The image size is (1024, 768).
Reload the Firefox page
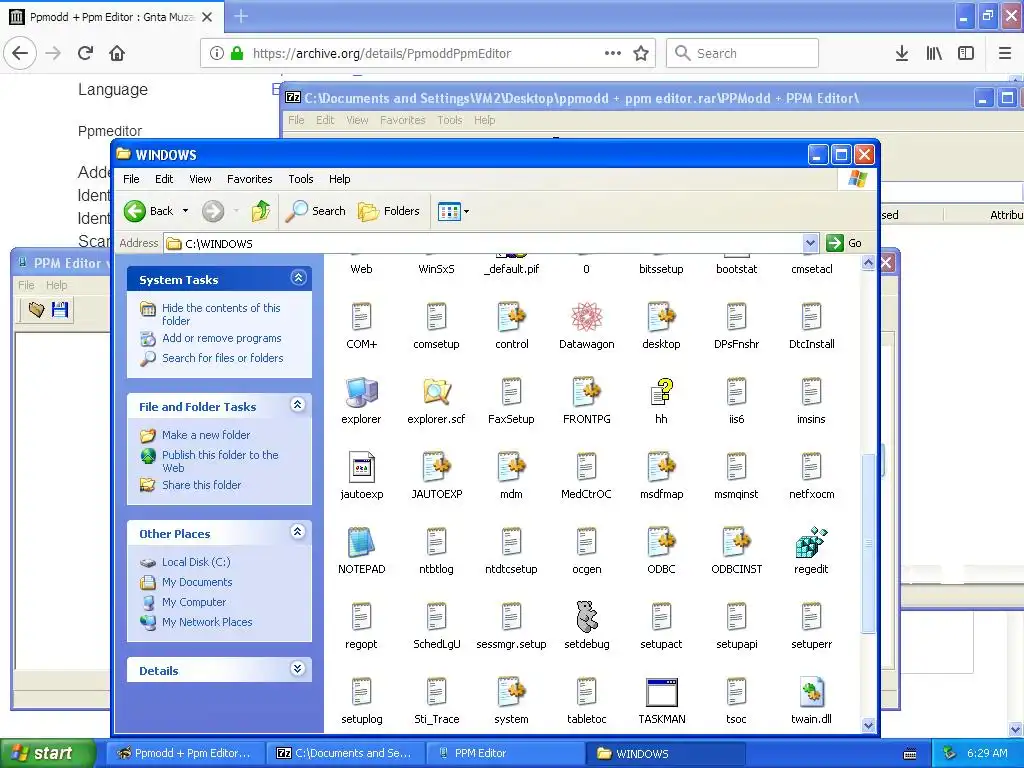point(85,53)
